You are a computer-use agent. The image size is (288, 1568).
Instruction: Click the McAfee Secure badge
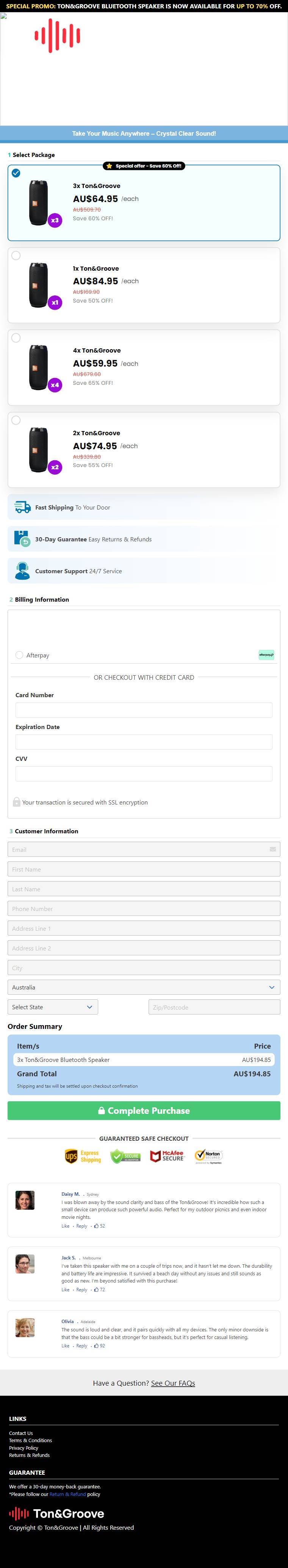pyautogui.click(x=167, y=1156)
